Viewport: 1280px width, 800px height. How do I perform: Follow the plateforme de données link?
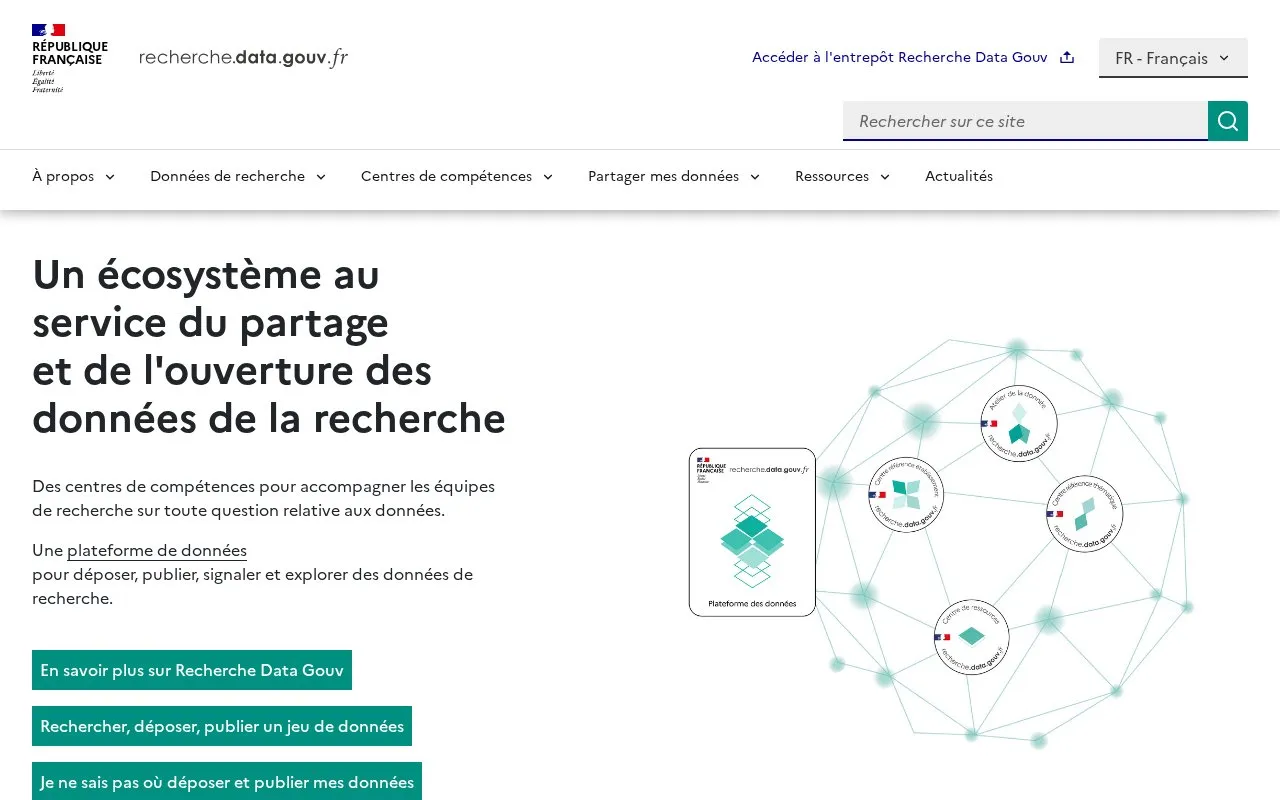tap(157, 550)
